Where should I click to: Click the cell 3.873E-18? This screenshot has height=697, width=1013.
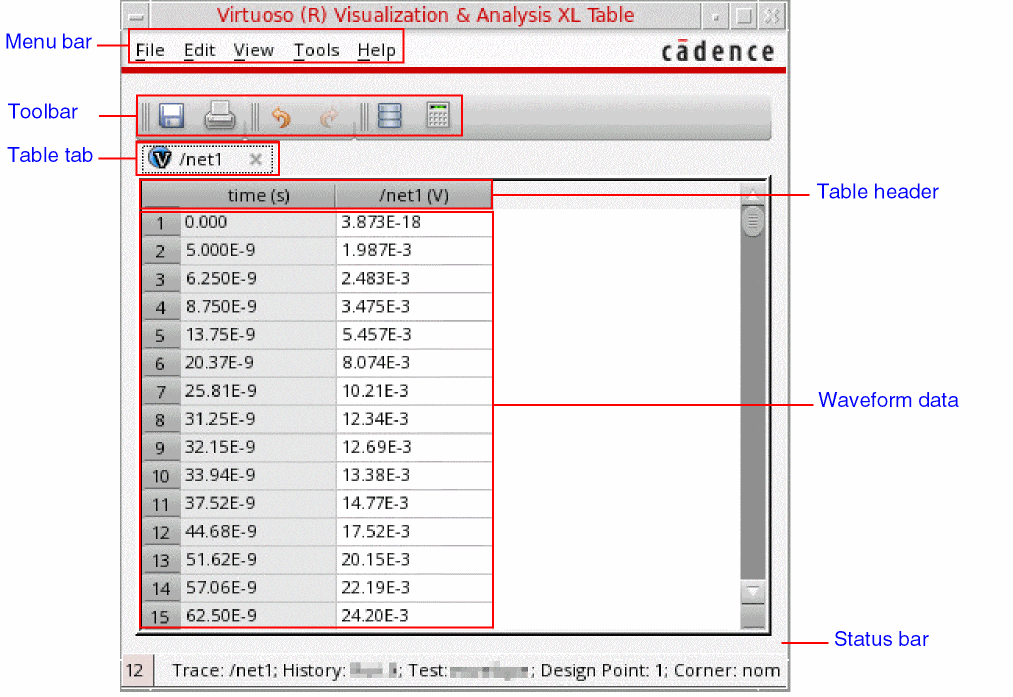click(414, 223)
